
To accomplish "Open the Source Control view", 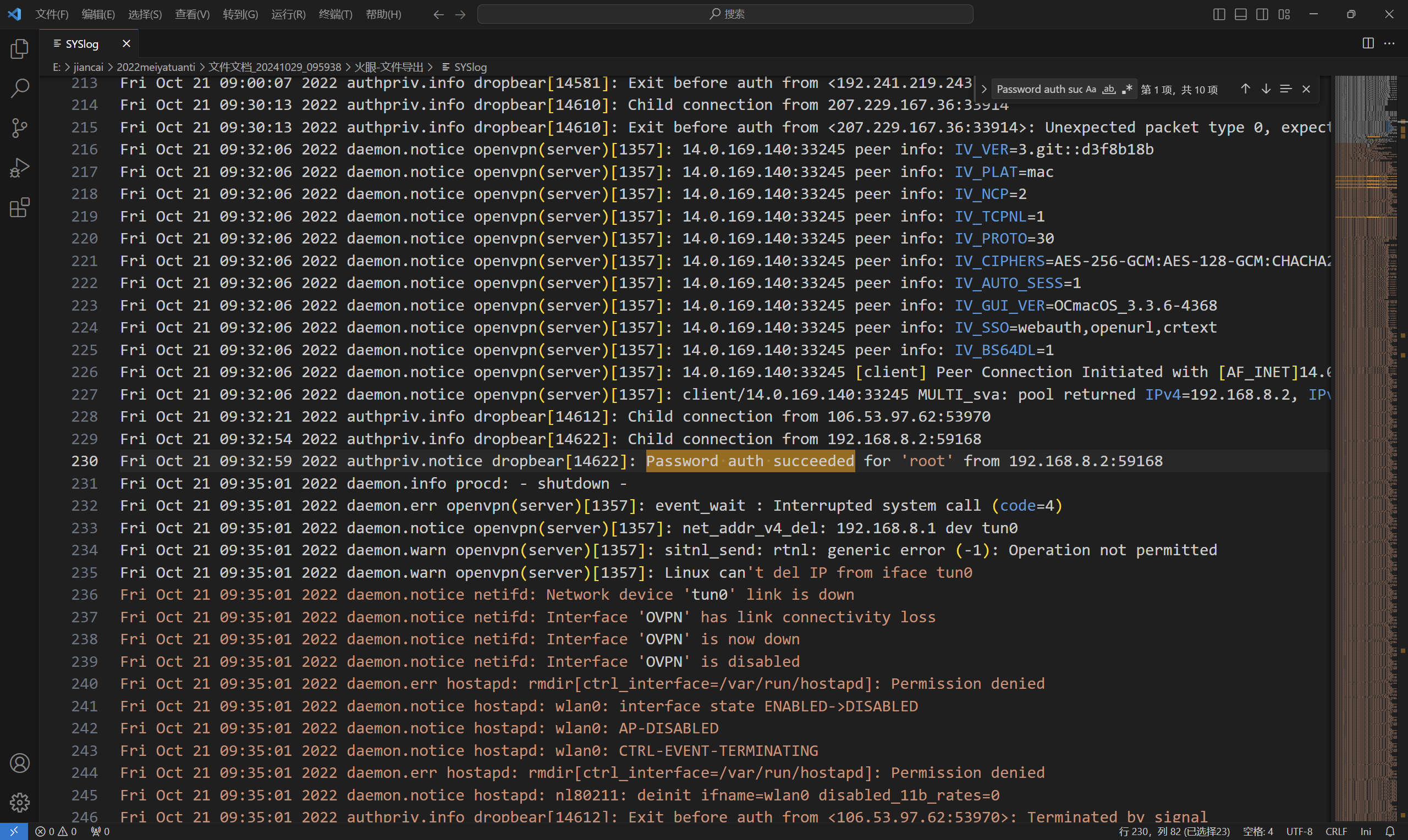I will (x=20, y=128).
